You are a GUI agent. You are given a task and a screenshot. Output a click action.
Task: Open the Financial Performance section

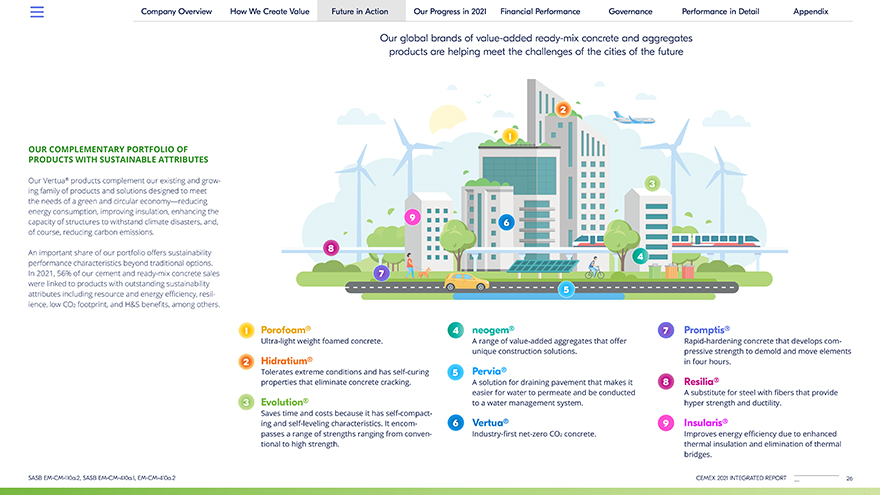pyautogui.click(x=540, y=12)
